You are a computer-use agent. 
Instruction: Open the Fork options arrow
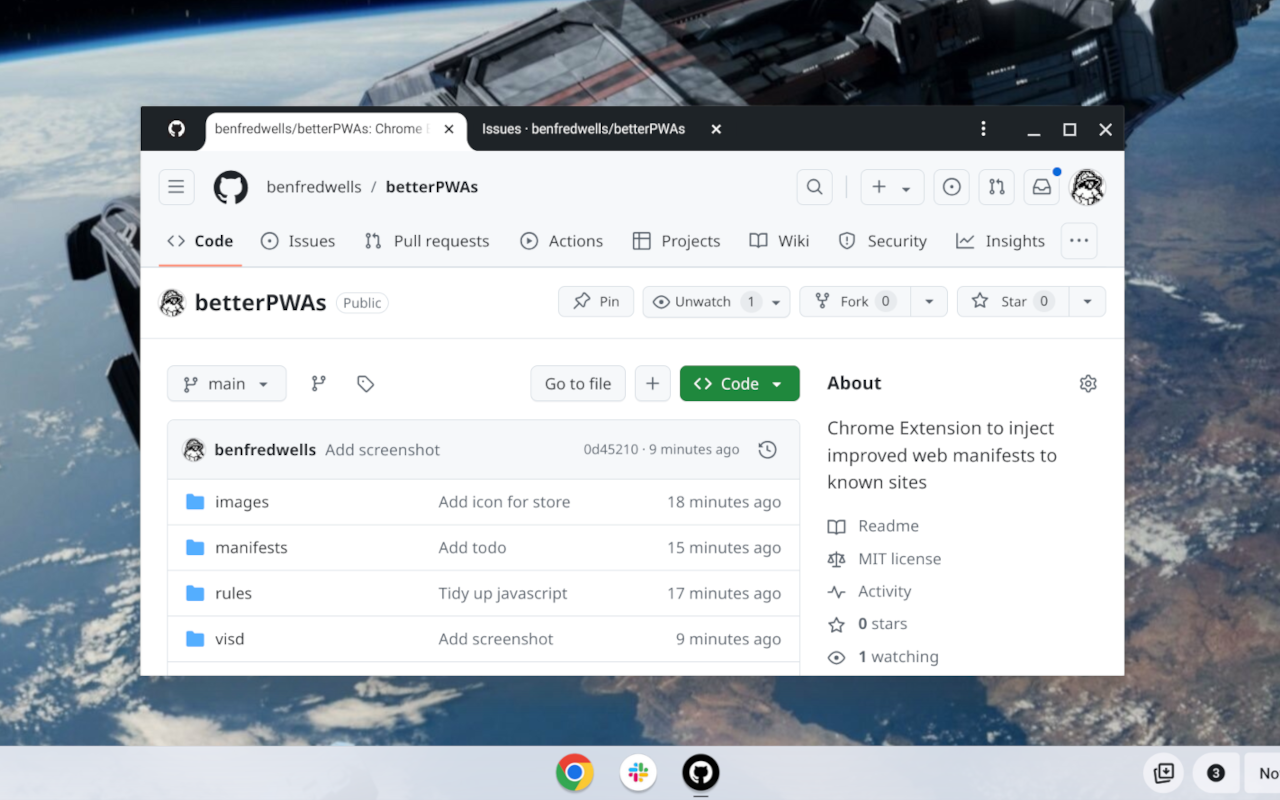pyautogui.click(x=929, y=301)
